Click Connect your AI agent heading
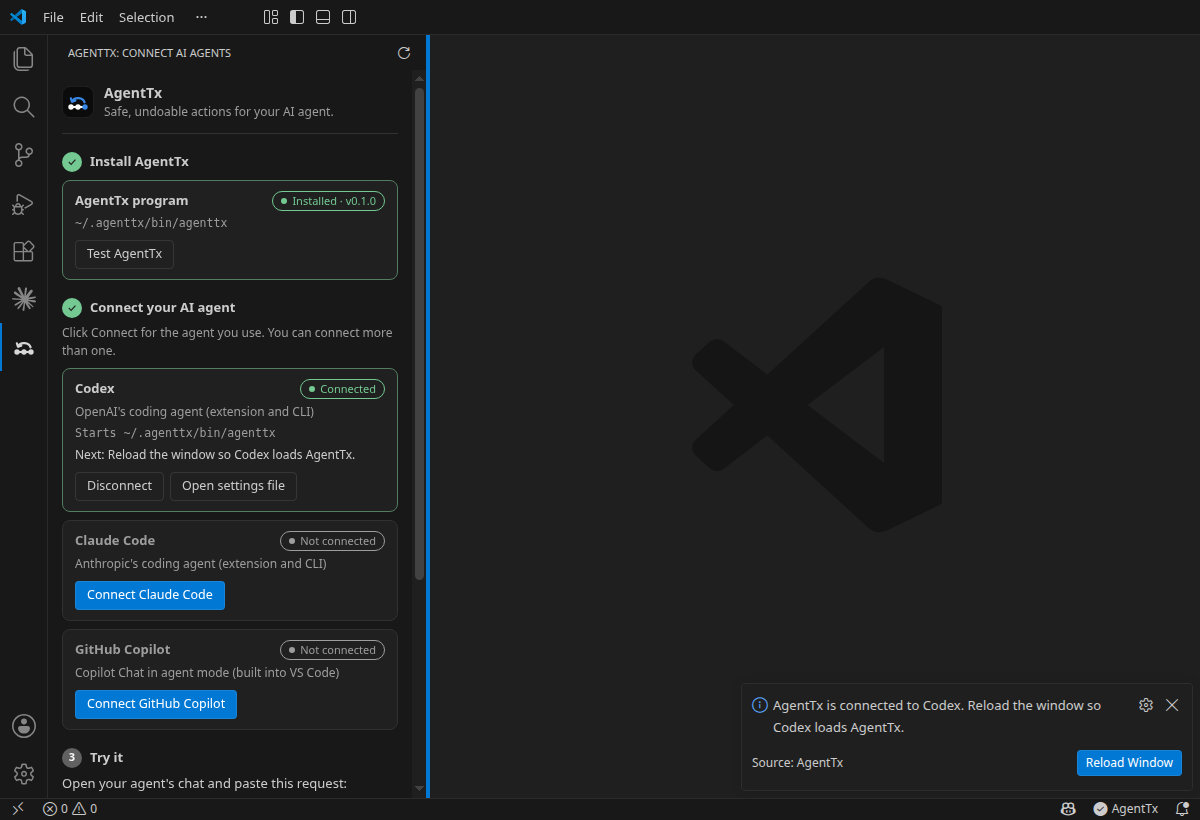This screenshot has width=1200, height=820. pos(163,307)
